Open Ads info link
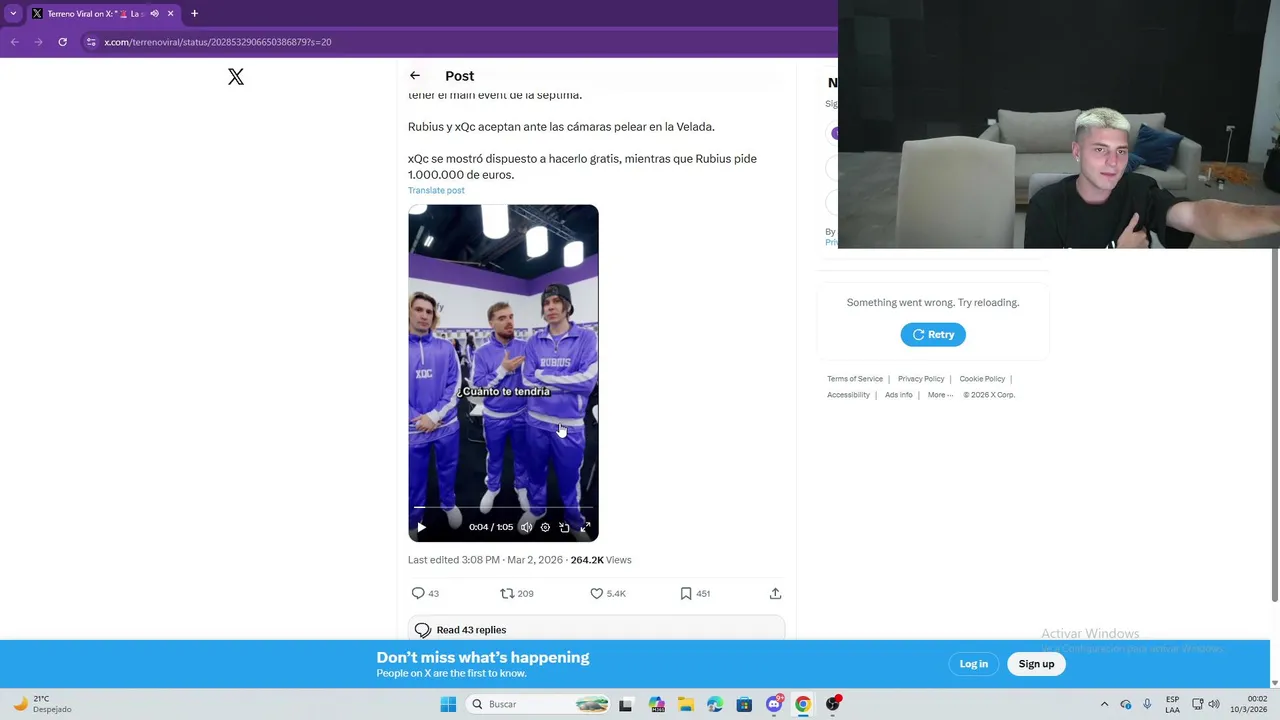The height and width of the screenshot is (720, 1280). coord(898,395)
